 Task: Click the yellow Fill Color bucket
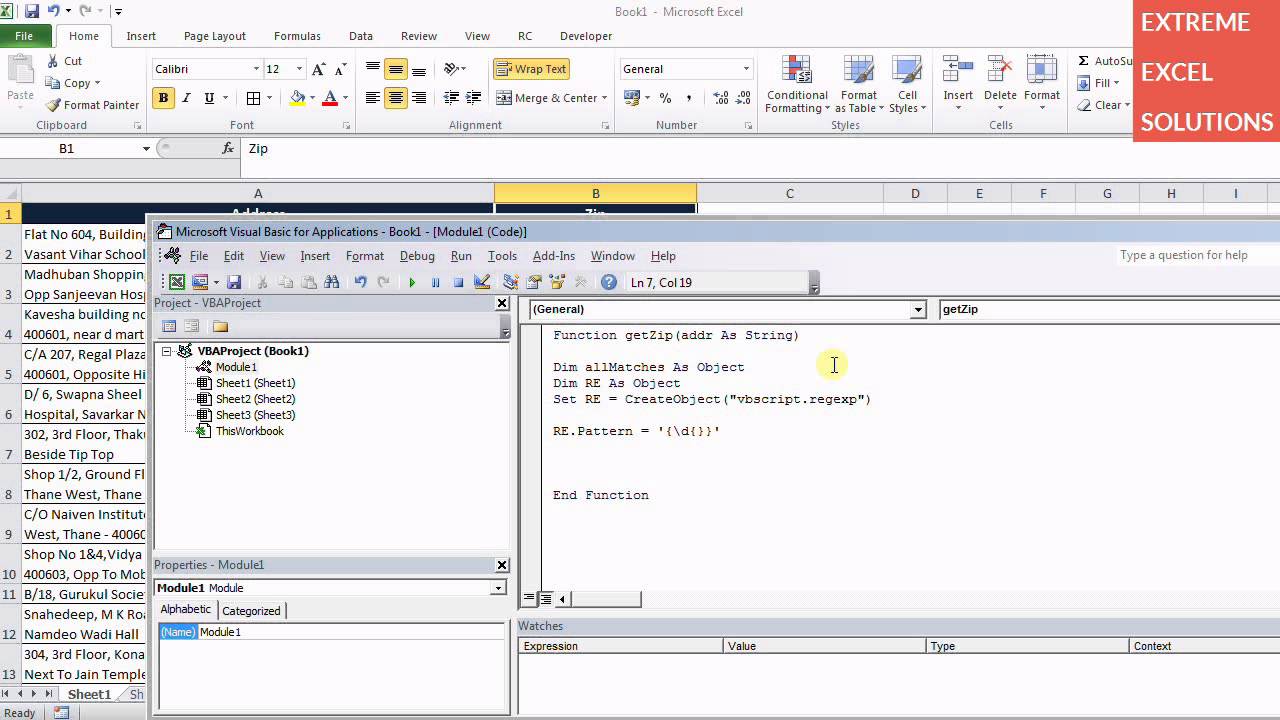(x=297, y=98)
